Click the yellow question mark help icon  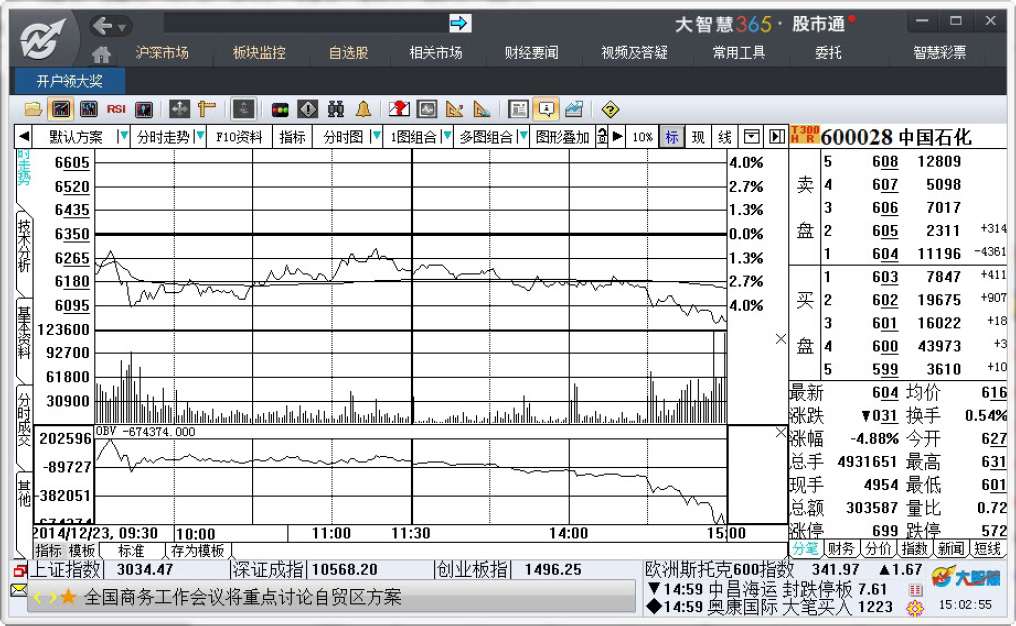point(610,110)
